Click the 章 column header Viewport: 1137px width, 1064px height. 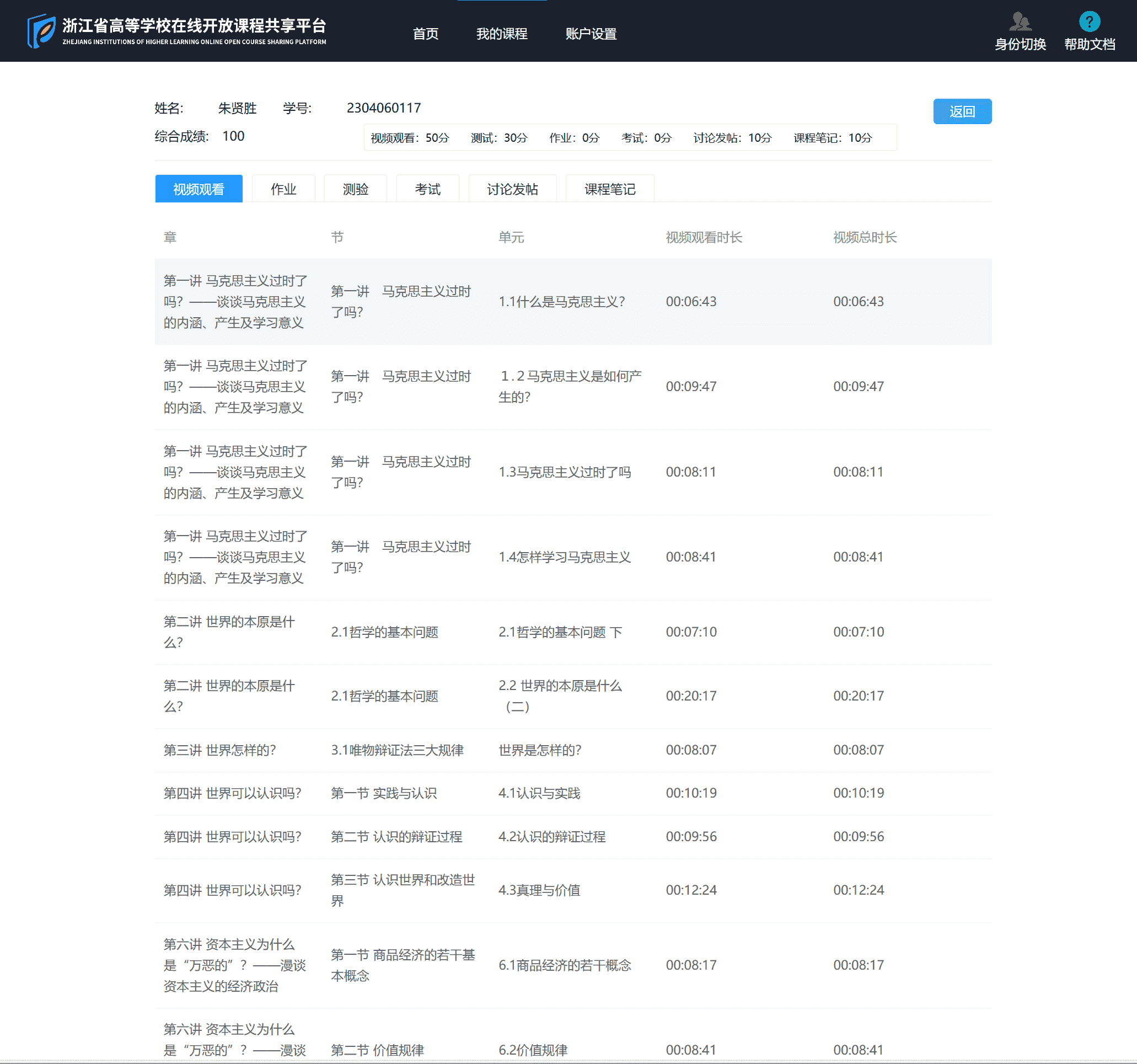(169, 237)
